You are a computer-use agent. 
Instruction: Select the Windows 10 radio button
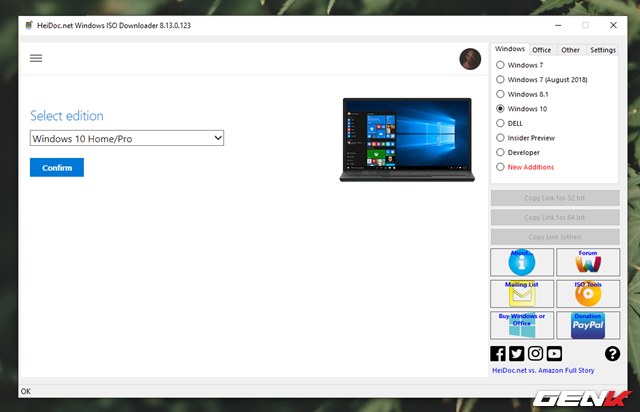pos(500,109)
